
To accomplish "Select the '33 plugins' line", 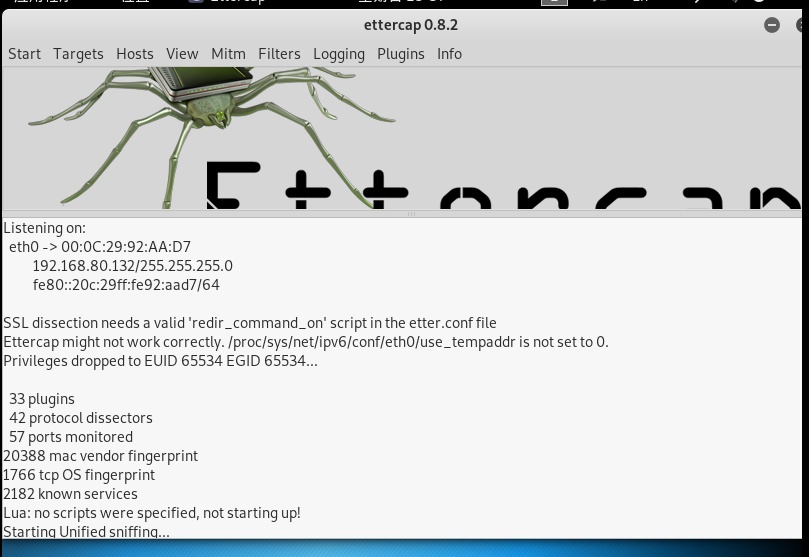I will [x=42, y=399].
